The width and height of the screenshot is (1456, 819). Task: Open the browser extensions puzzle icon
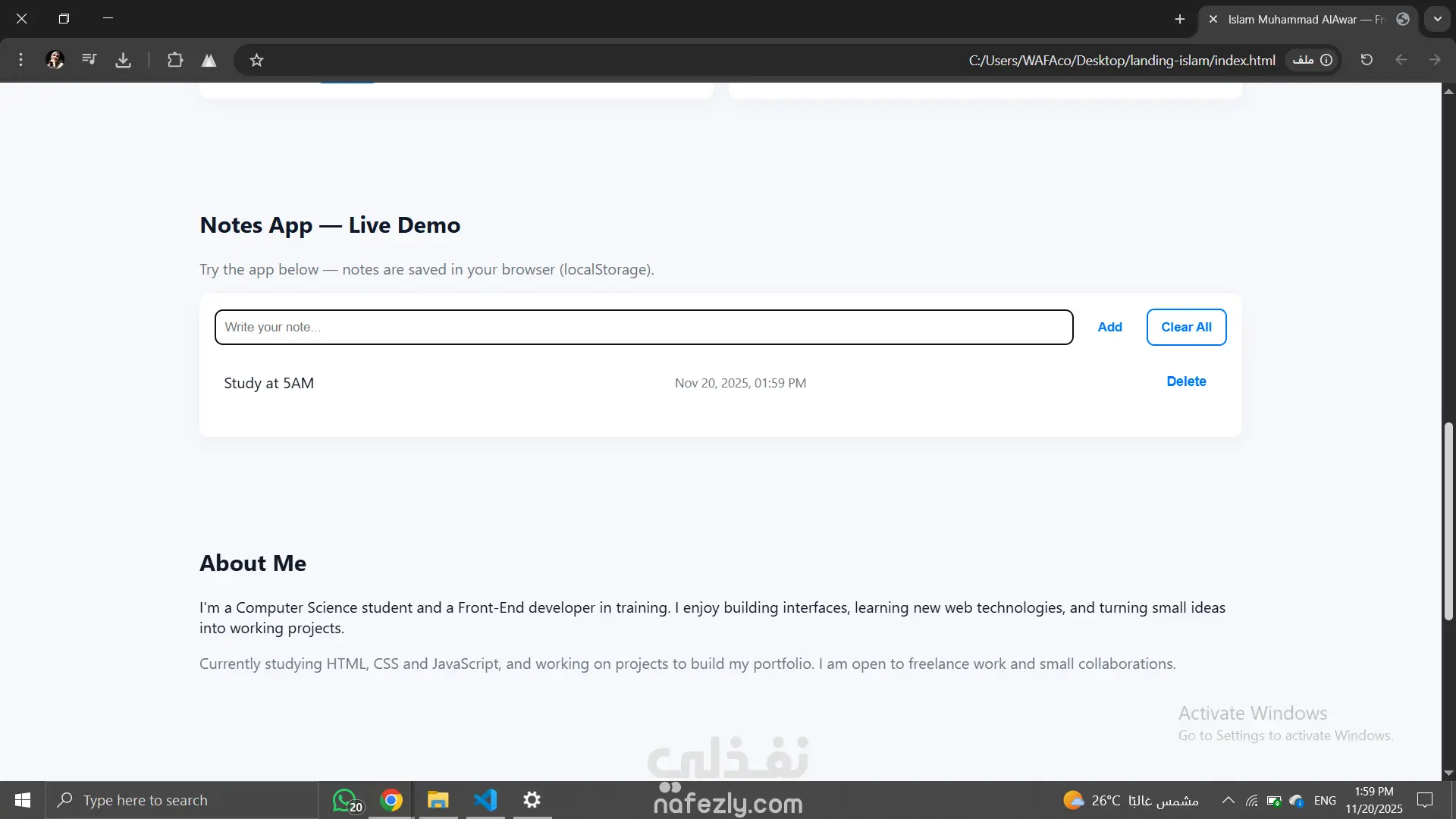coord(175,60)
